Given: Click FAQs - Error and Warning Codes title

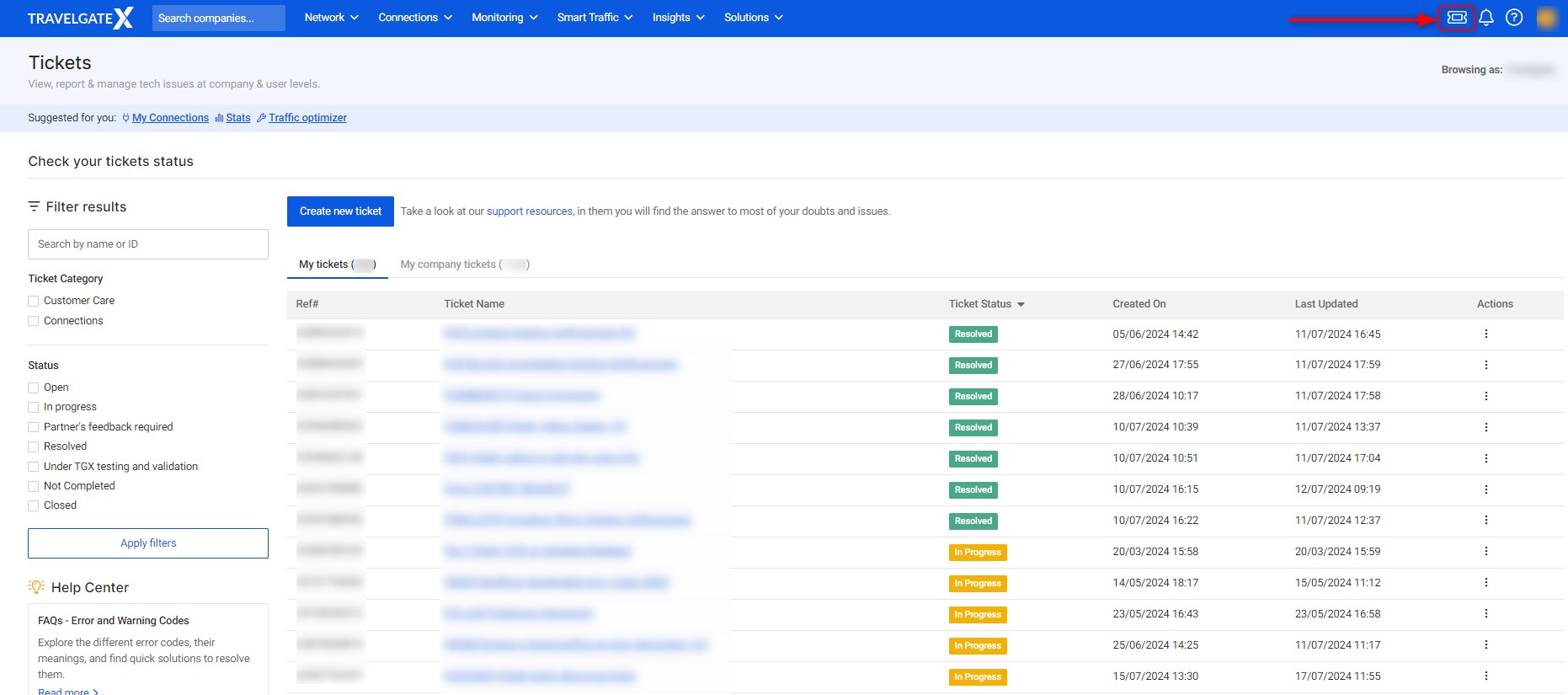Looking at the screenshot, I should [114, 621].
